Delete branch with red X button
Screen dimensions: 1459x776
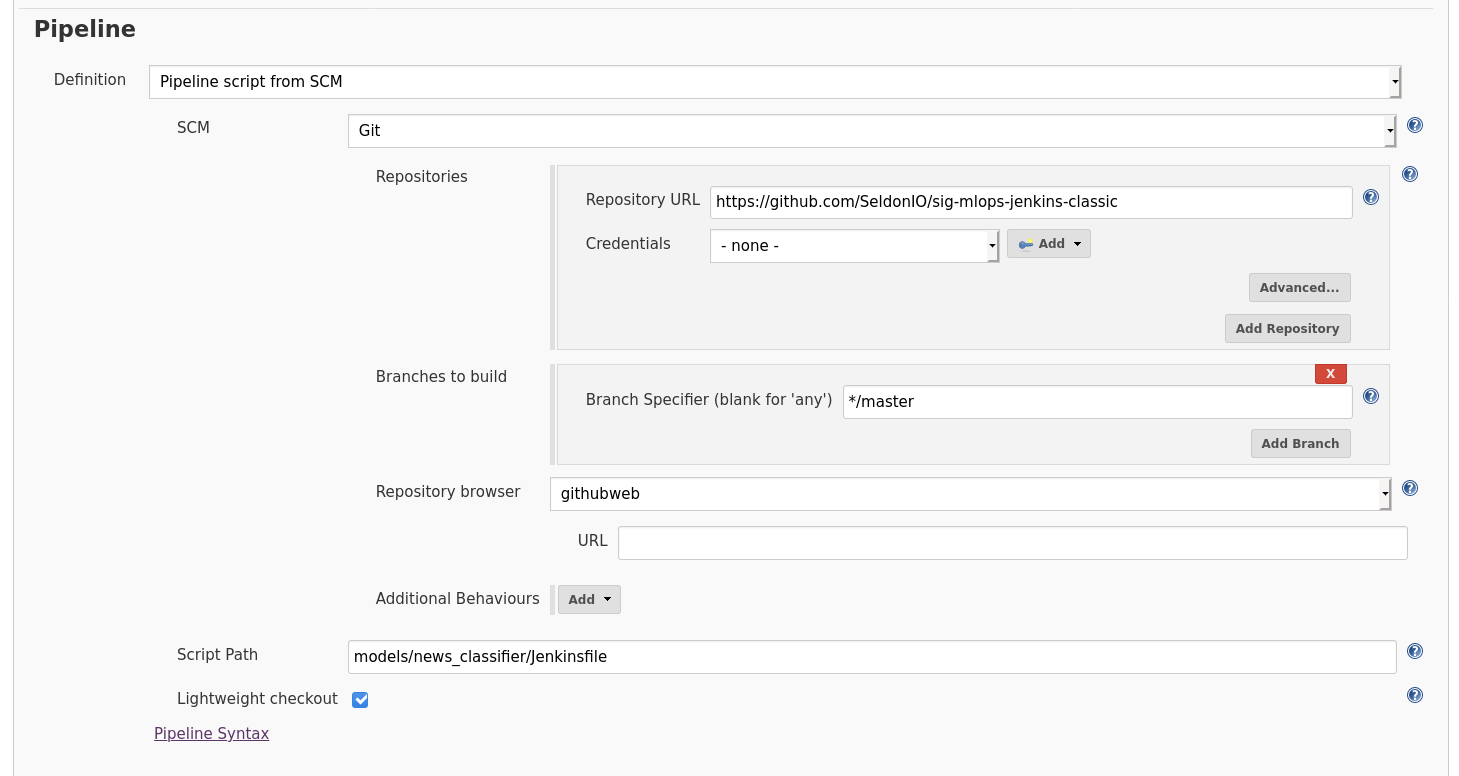(1330, 374)
